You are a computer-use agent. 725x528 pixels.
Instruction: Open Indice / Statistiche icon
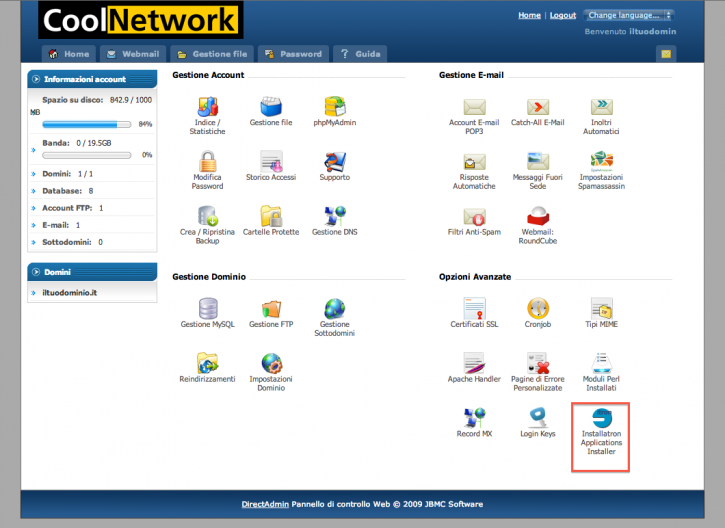click(x=208, y=107)
